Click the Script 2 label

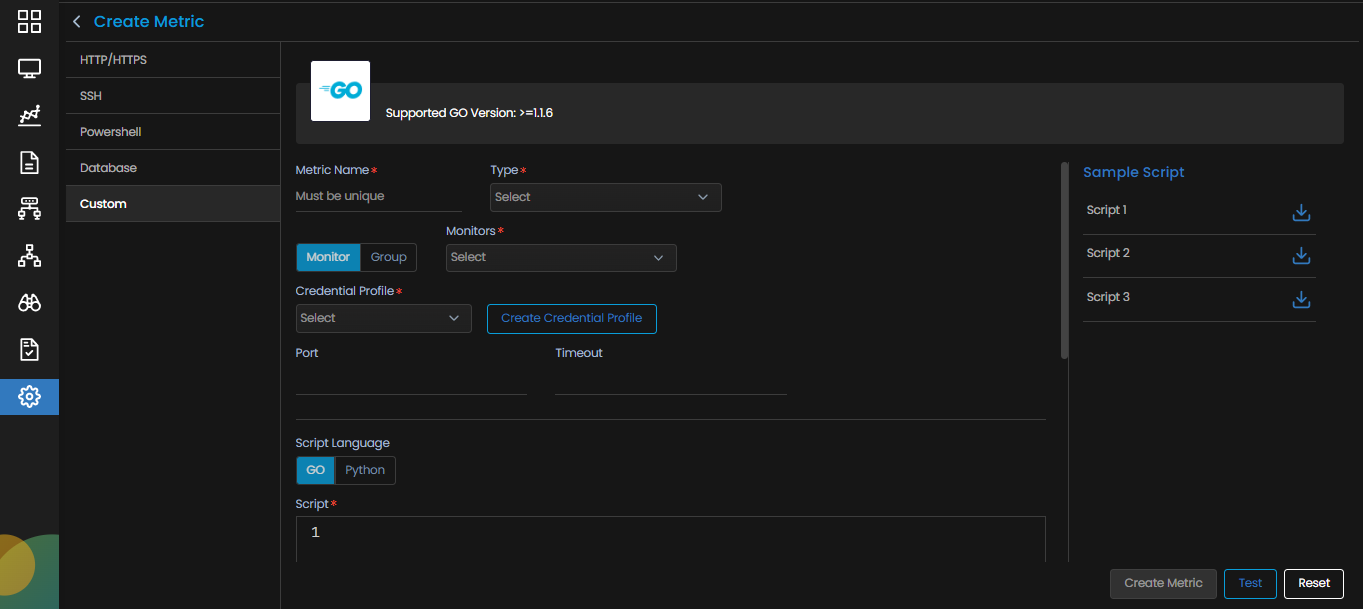pos(1108,253)
